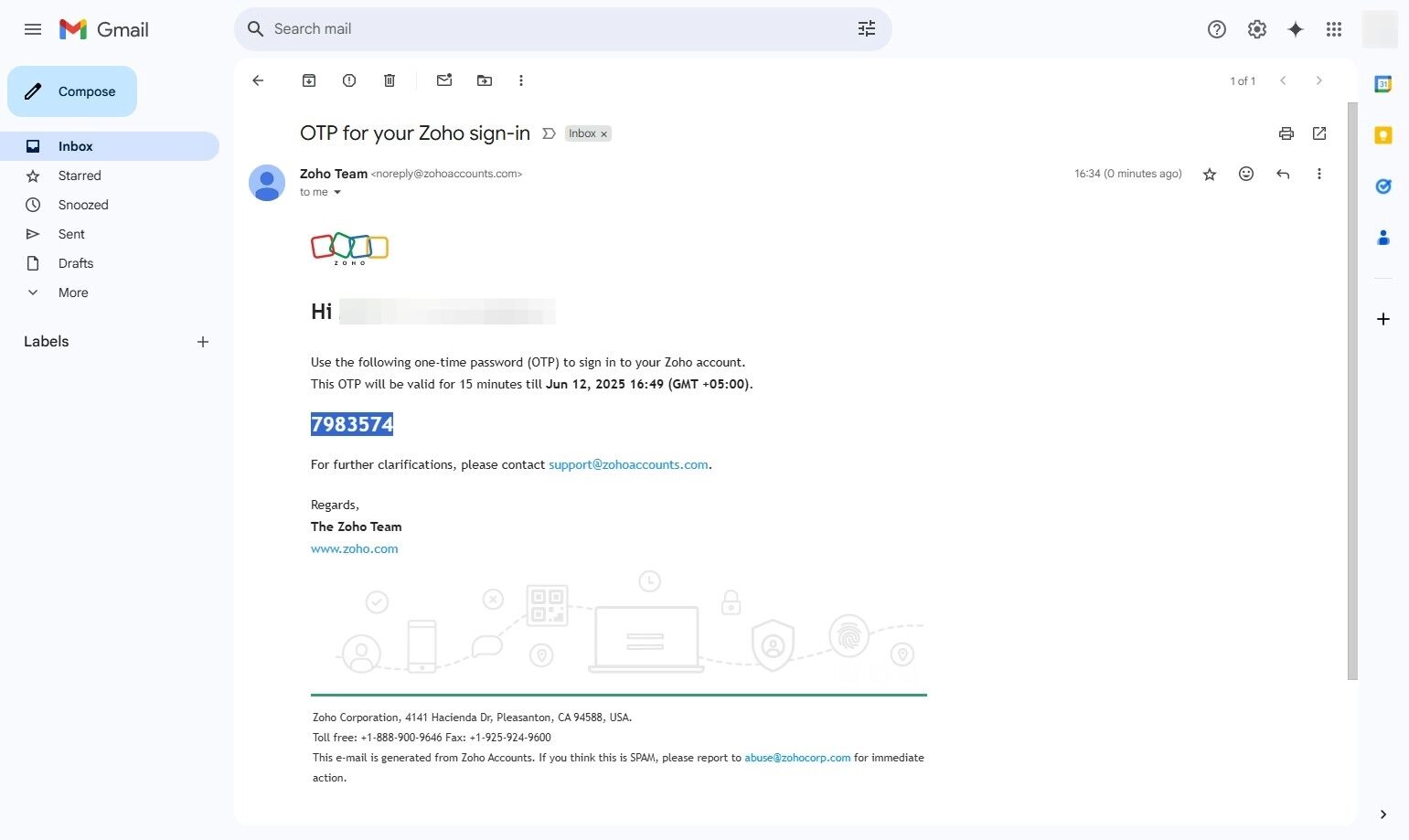
Task: Go to the newer conversation arrow
Action: 1283,80
